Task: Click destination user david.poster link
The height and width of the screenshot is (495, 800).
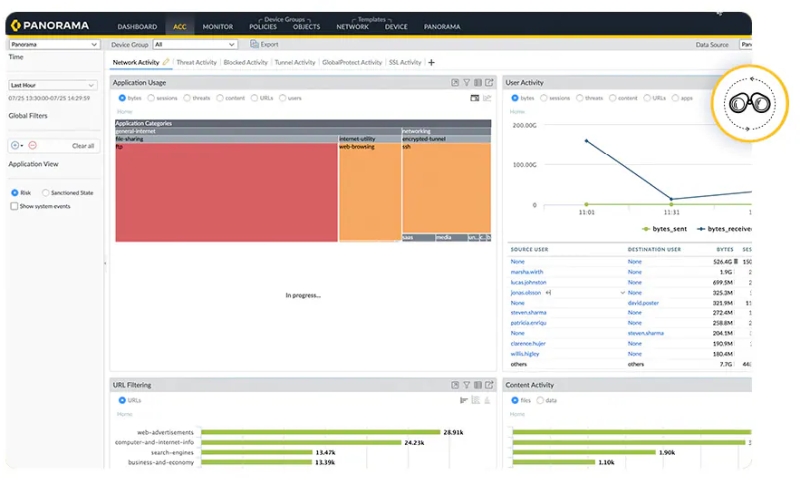Action: [x=643, y=303]
